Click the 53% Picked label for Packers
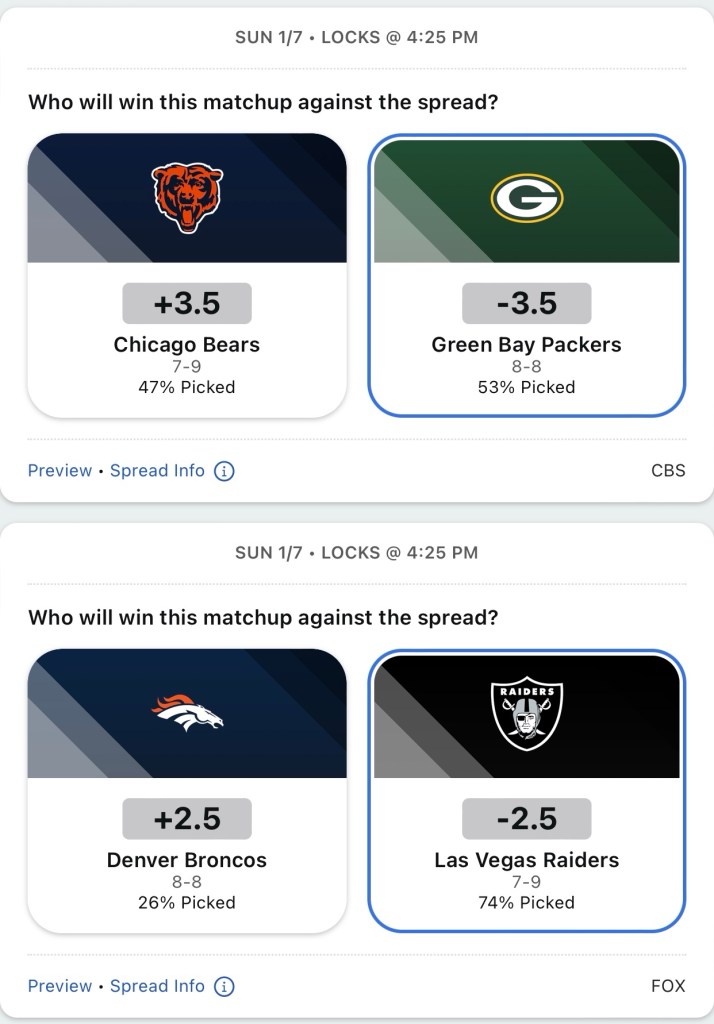714x1024 pixels. click(x=527, y=387)
